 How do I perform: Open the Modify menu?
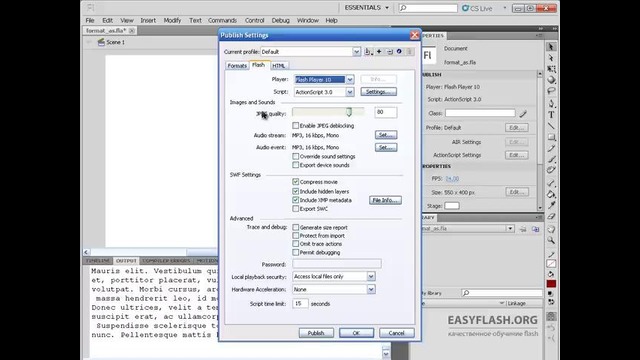click(172, 20)
